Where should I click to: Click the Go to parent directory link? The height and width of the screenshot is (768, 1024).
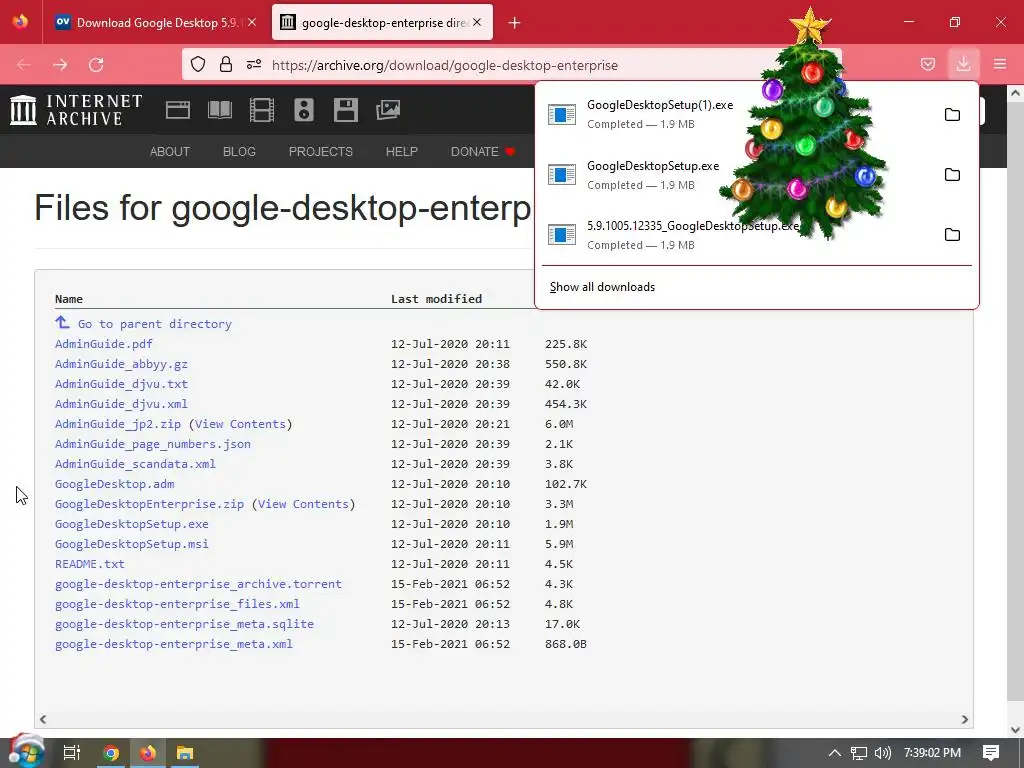point(155,324)
